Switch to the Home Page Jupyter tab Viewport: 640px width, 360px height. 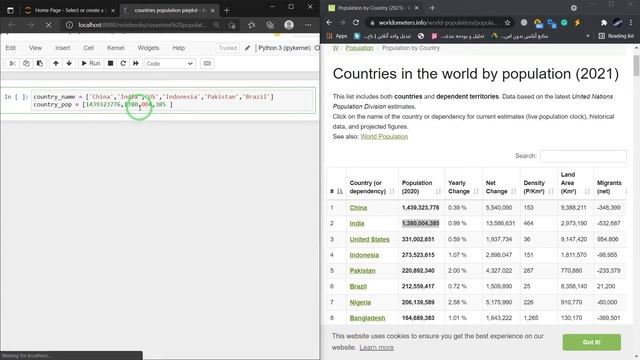(x=69, y=10)
